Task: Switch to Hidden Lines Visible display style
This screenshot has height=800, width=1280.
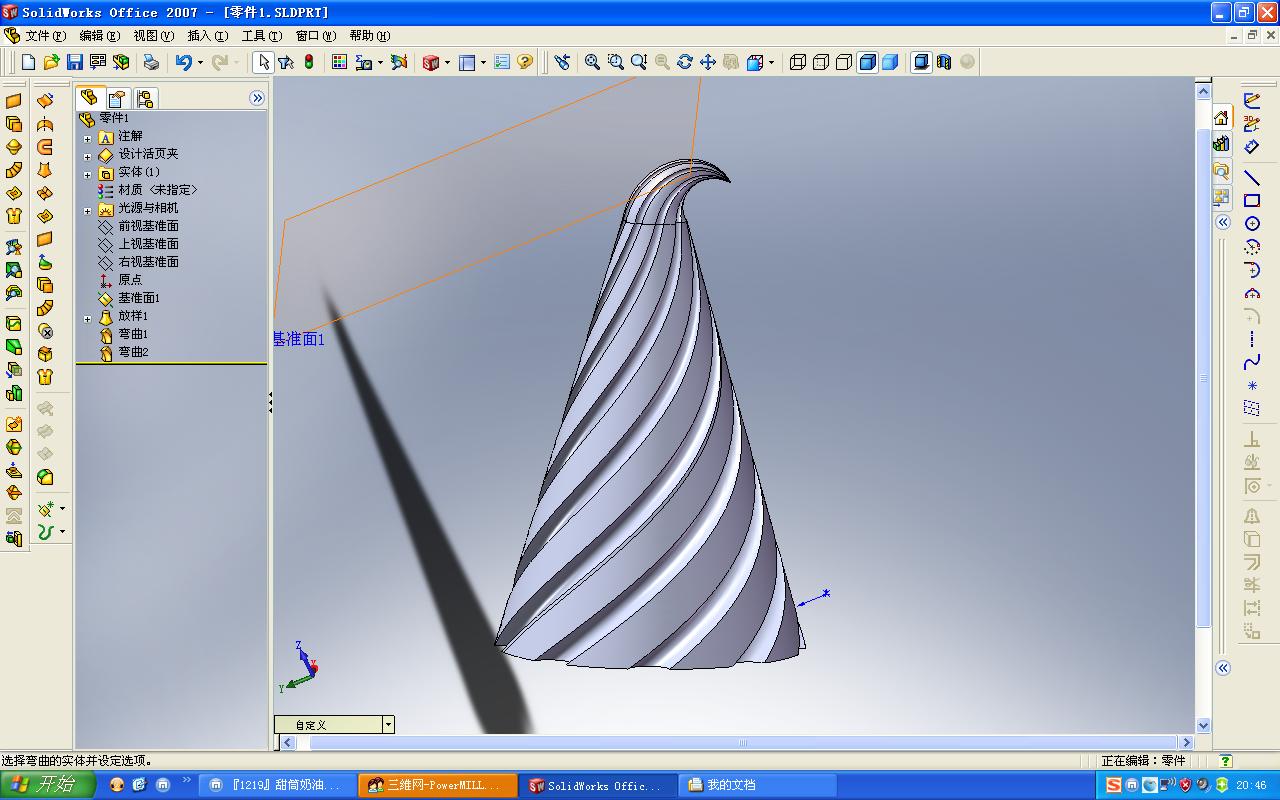Action: [x=821, y=62]
